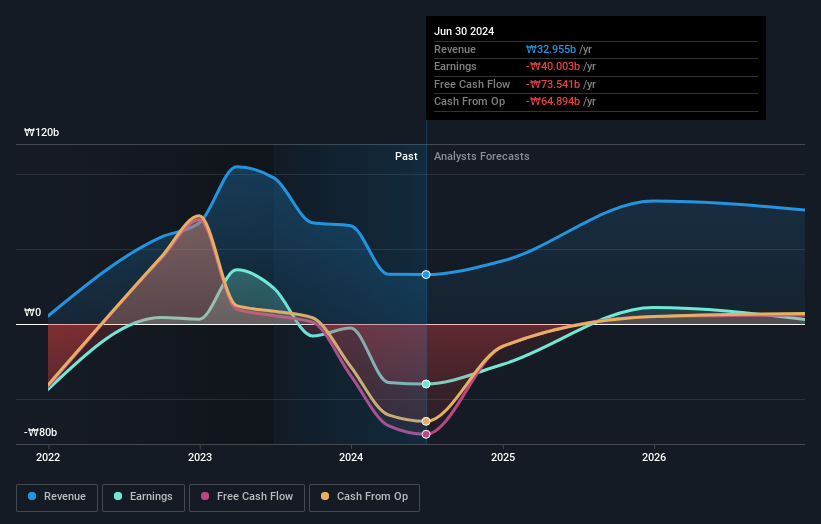Select the 2024 x-axis label
Screen dimensions: 821x524
click(x=351, y=458)
